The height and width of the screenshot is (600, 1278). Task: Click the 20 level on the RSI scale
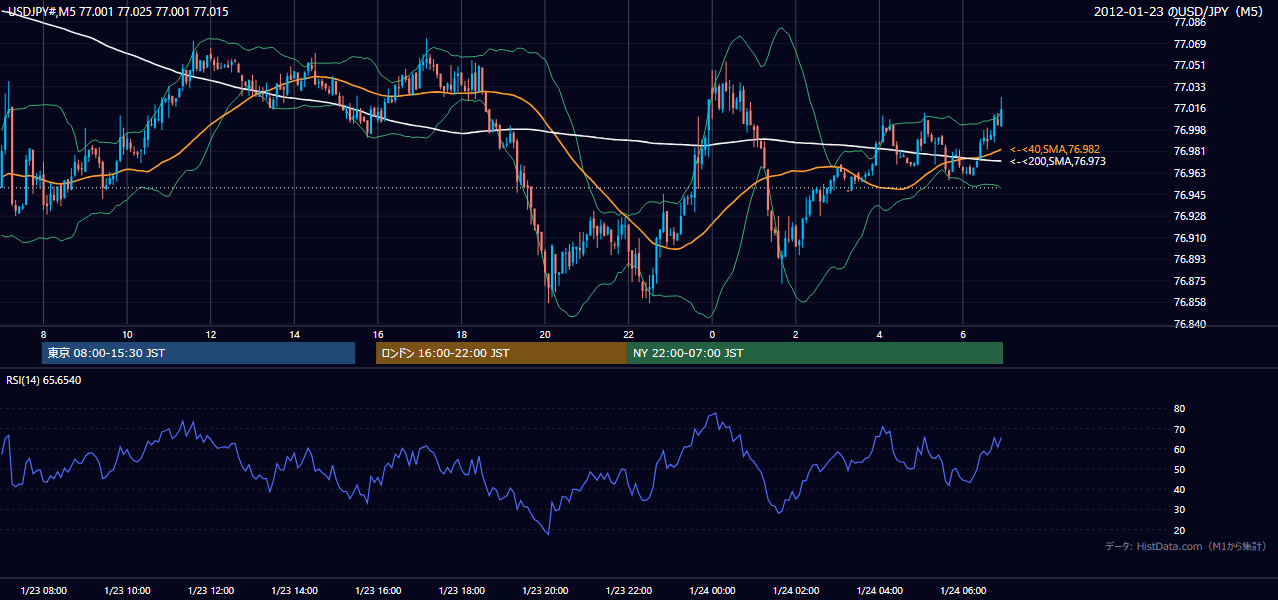coord(1179,530)
